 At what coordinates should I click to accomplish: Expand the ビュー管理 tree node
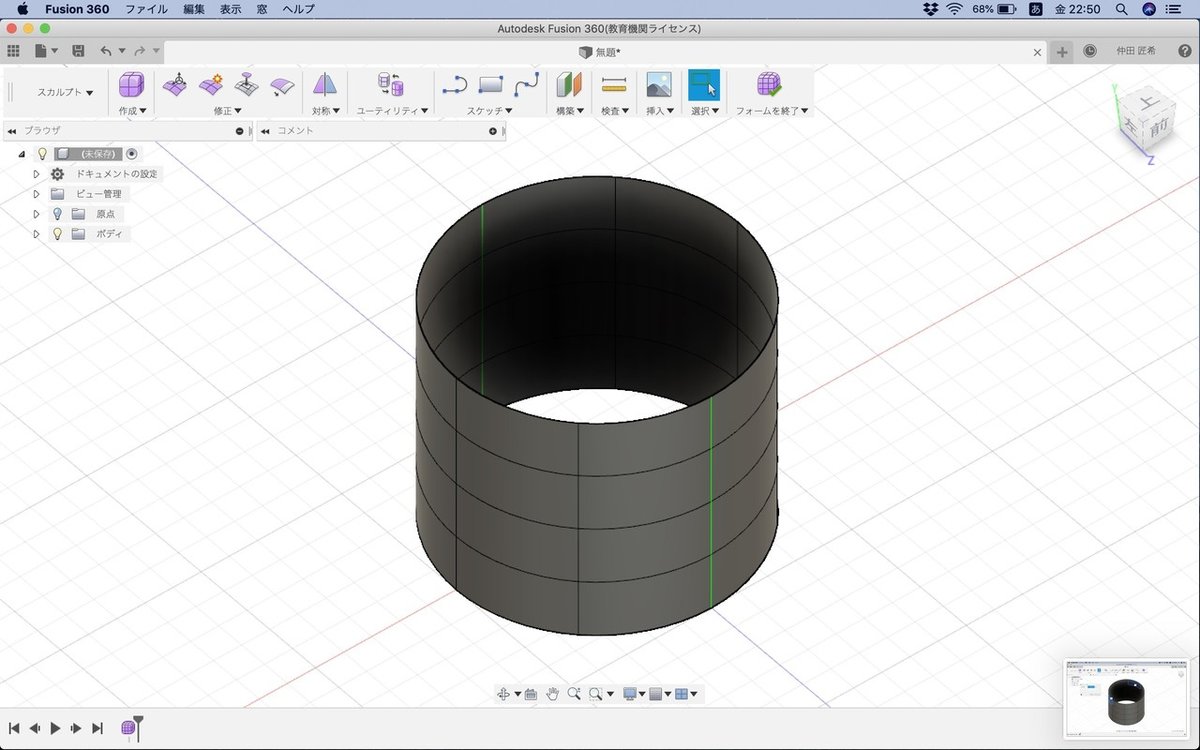pos(37,194)
